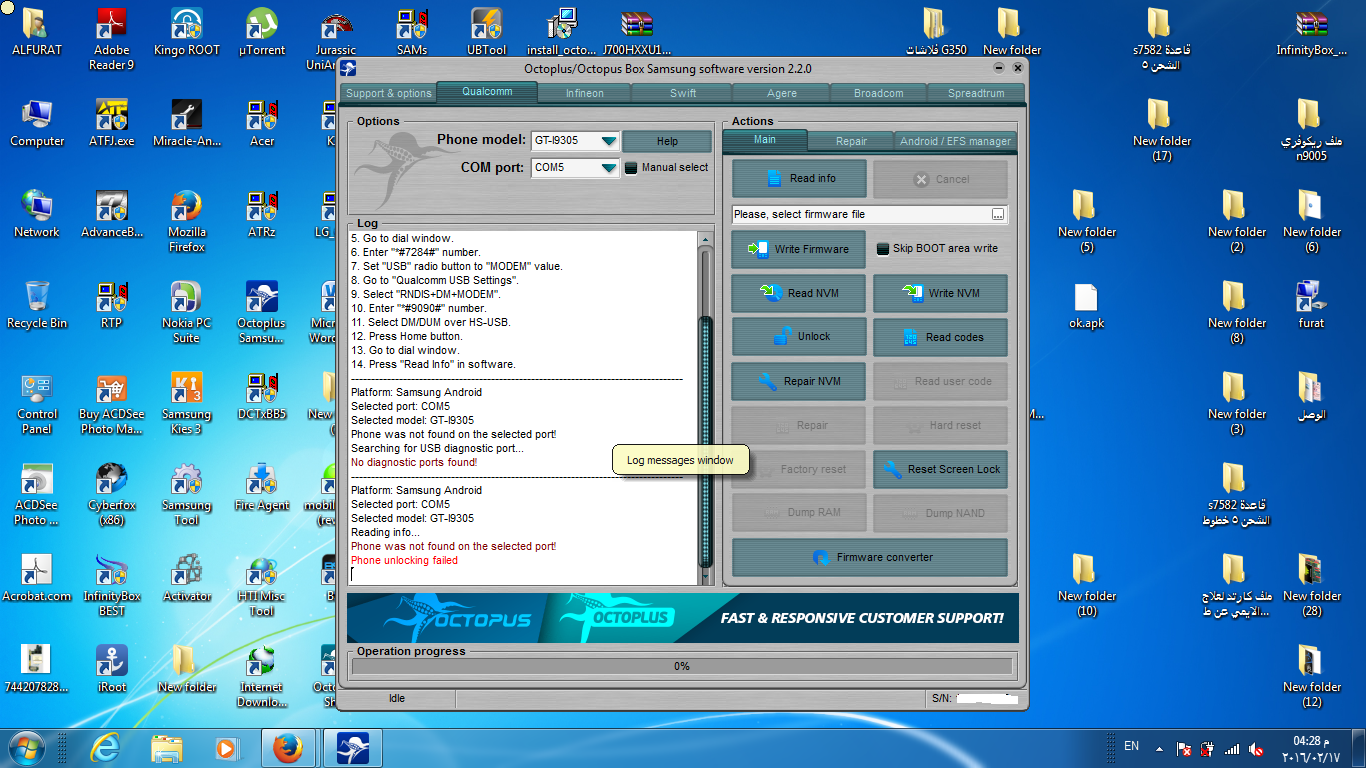Open the Firmware converter button
The height and width of the screenshot is (768, 1366).
870,558
